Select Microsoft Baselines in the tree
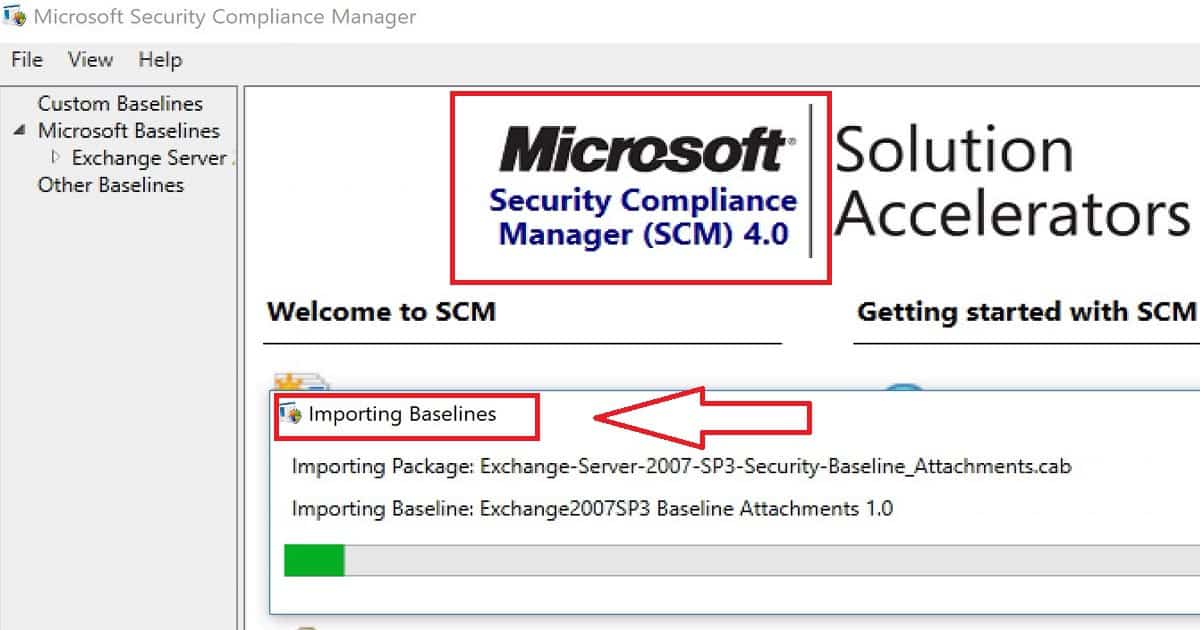Viewport: 1200px width, 630px height. click(129, 131)
